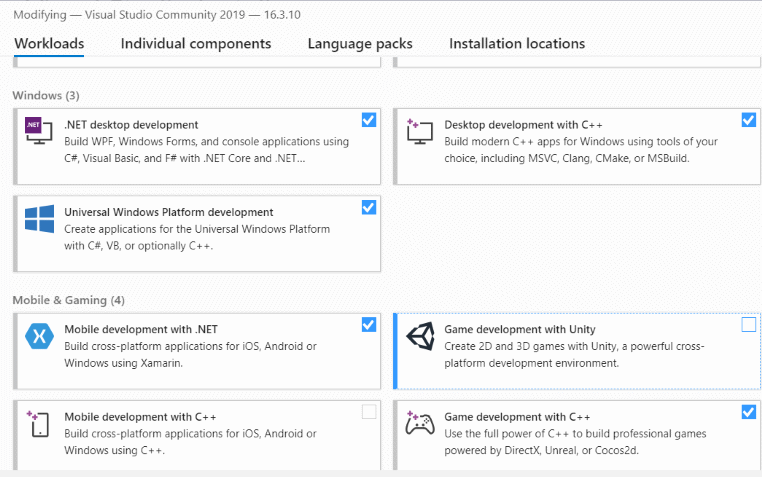Enable Game development with Unity checkbox
This screenshot has height=477, width=762.
point(748,324)
